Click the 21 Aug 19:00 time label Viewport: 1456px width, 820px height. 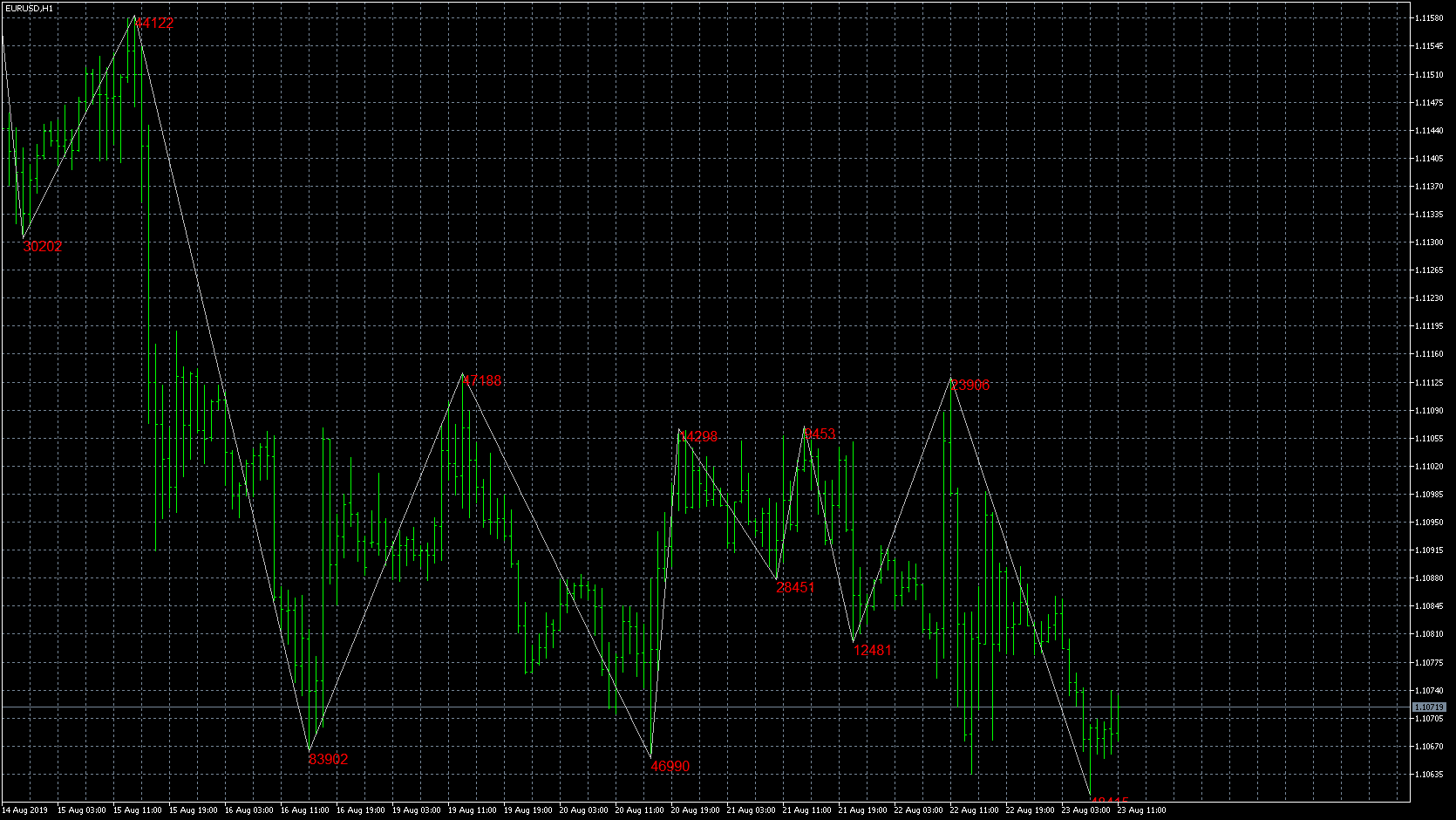pyautogui.click(x=863, y=810)
